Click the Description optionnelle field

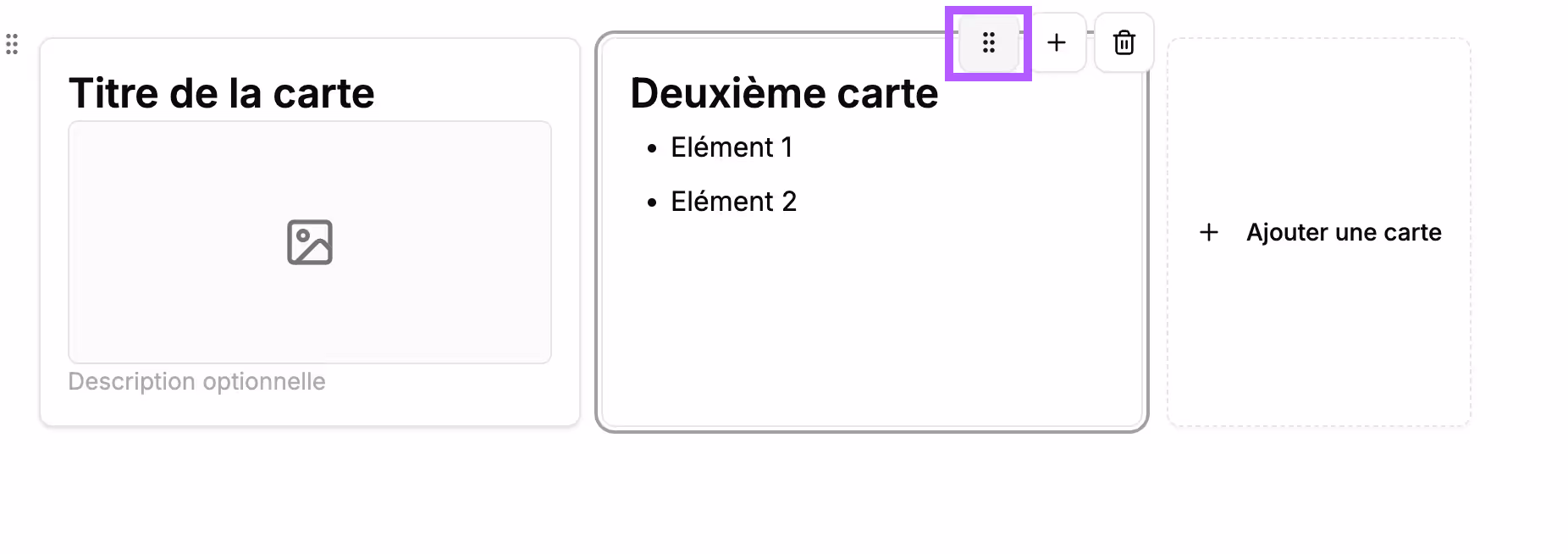pyautogui.click(x=196, y=381)
